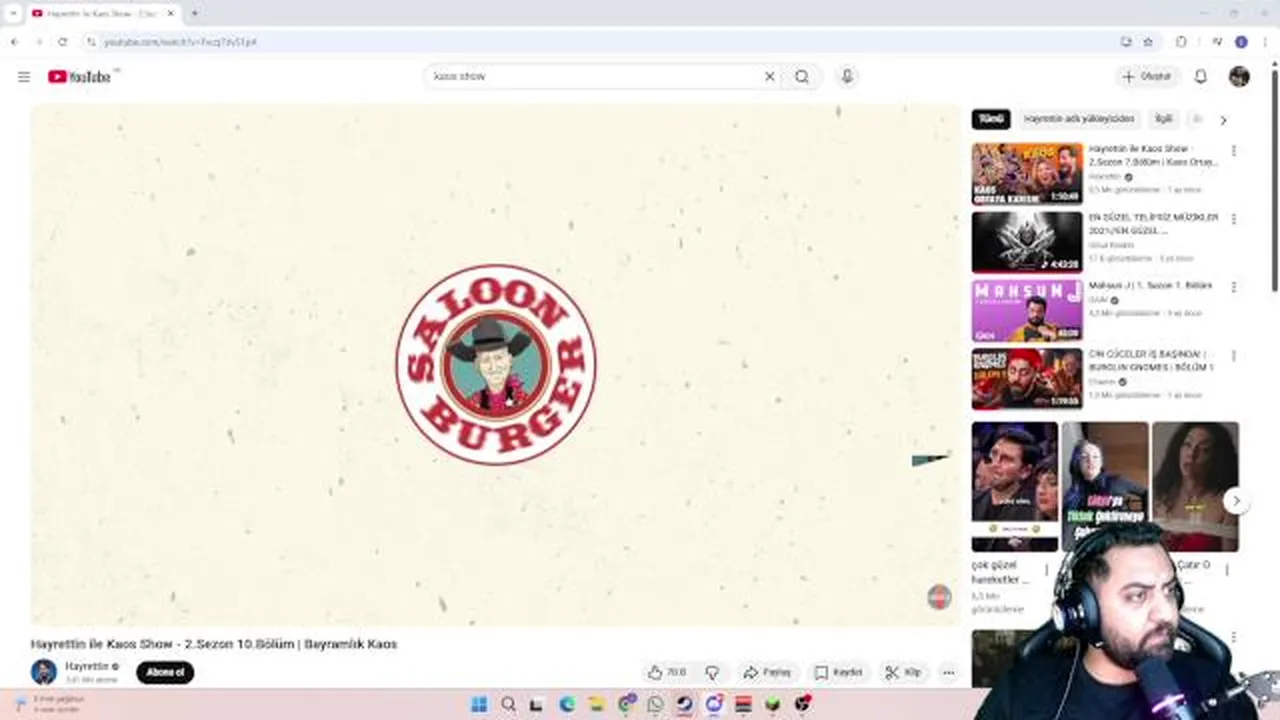Open the Chrome tab search dropdown
This screenshot has height=720, width=1280.
coord(13,13)
